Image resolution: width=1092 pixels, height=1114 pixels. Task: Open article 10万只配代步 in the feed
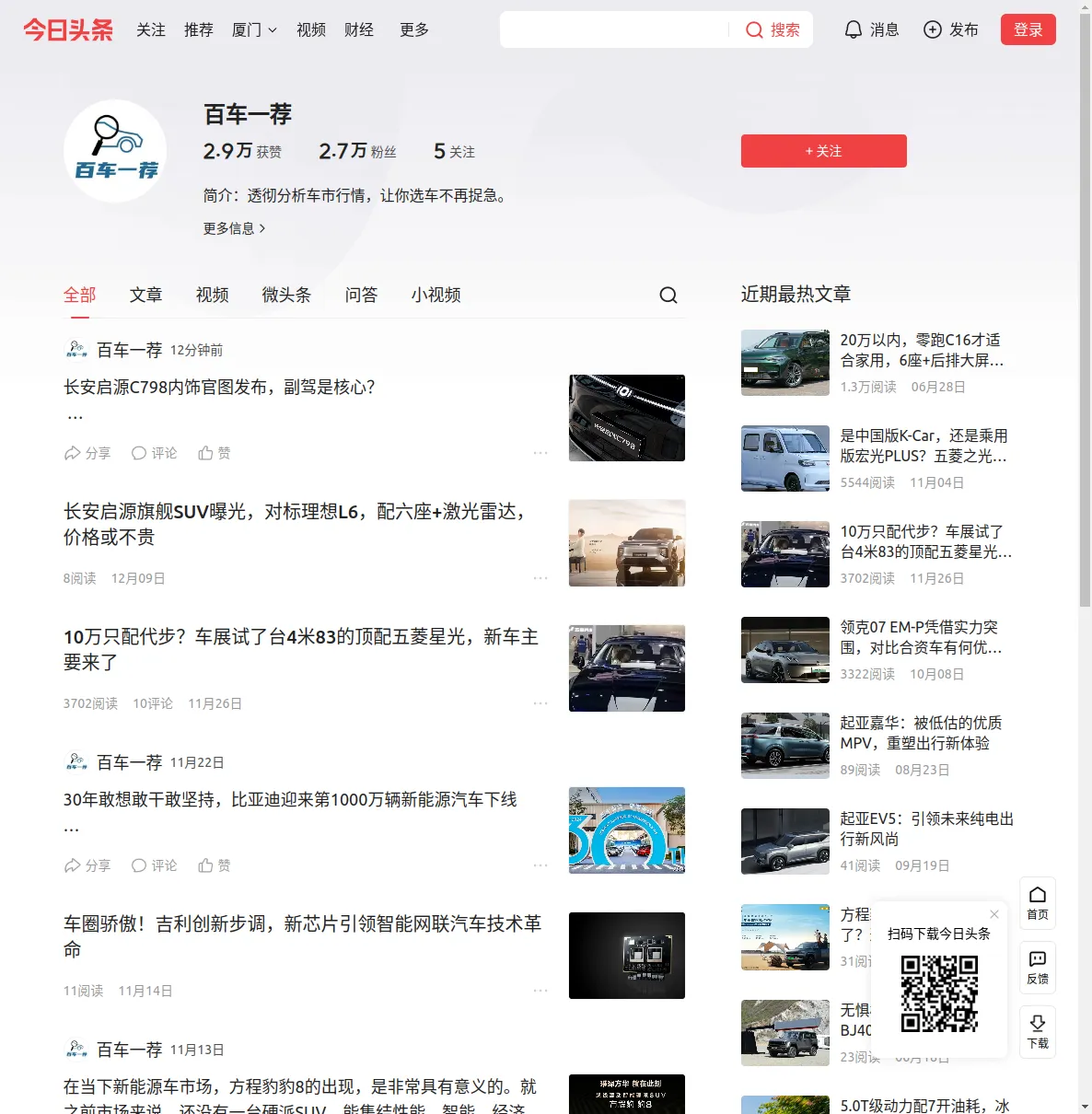pyautogui.click(x=301, y=649)
